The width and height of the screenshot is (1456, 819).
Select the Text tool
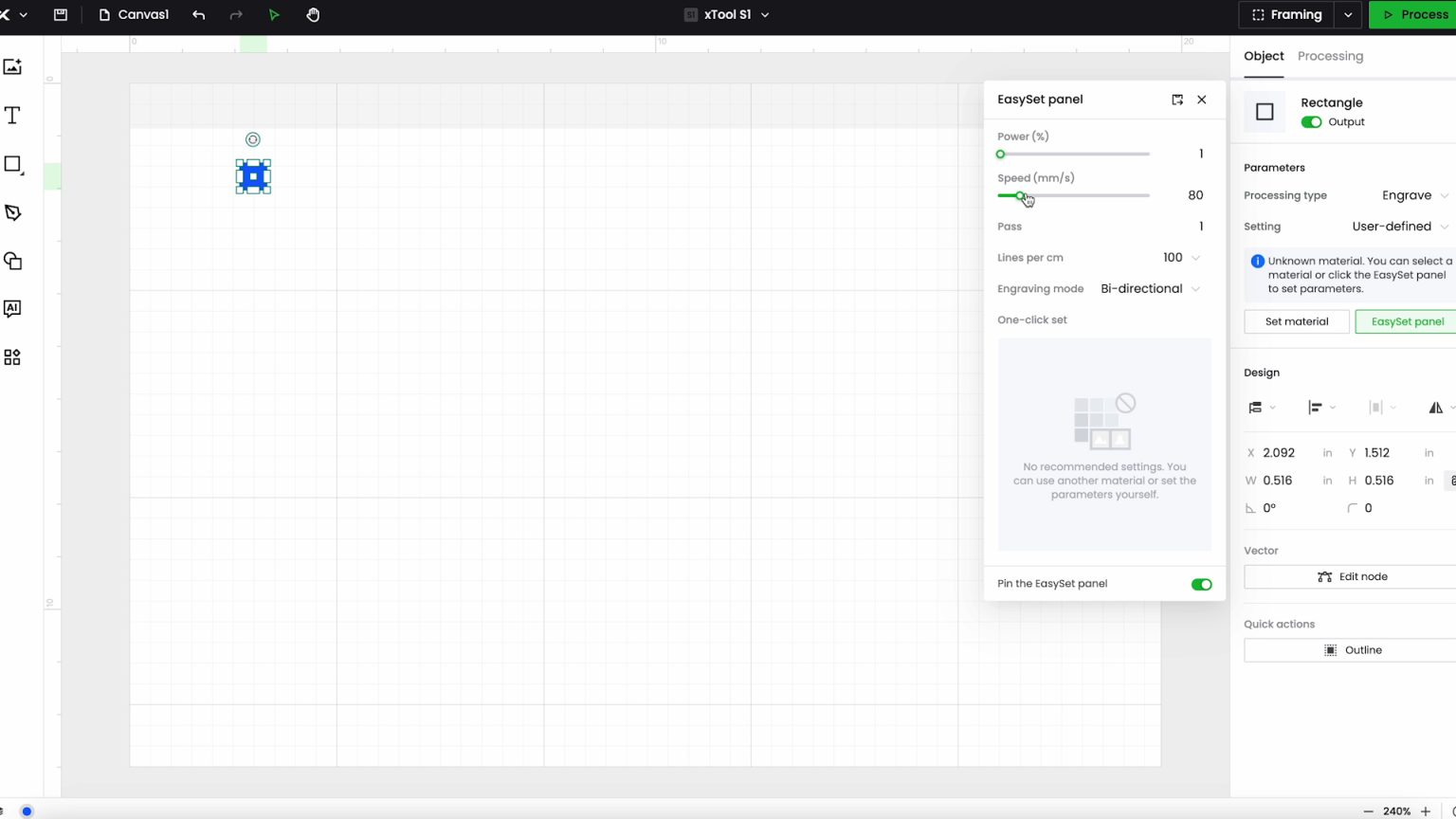click(x=12, y=116)
